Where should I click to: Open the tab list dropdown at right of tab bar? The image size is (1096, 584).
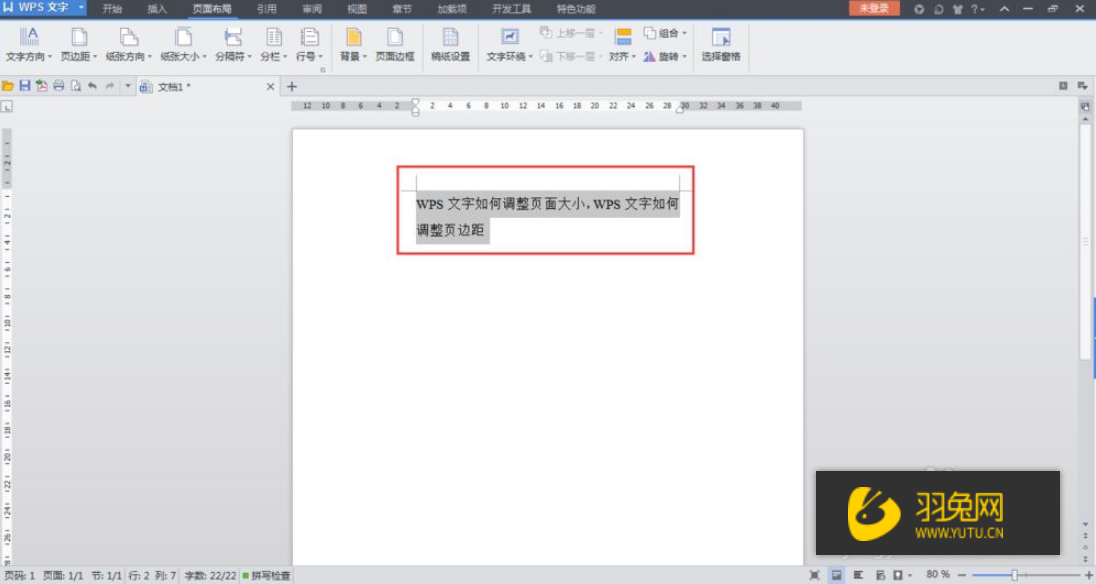(1083, 85)
